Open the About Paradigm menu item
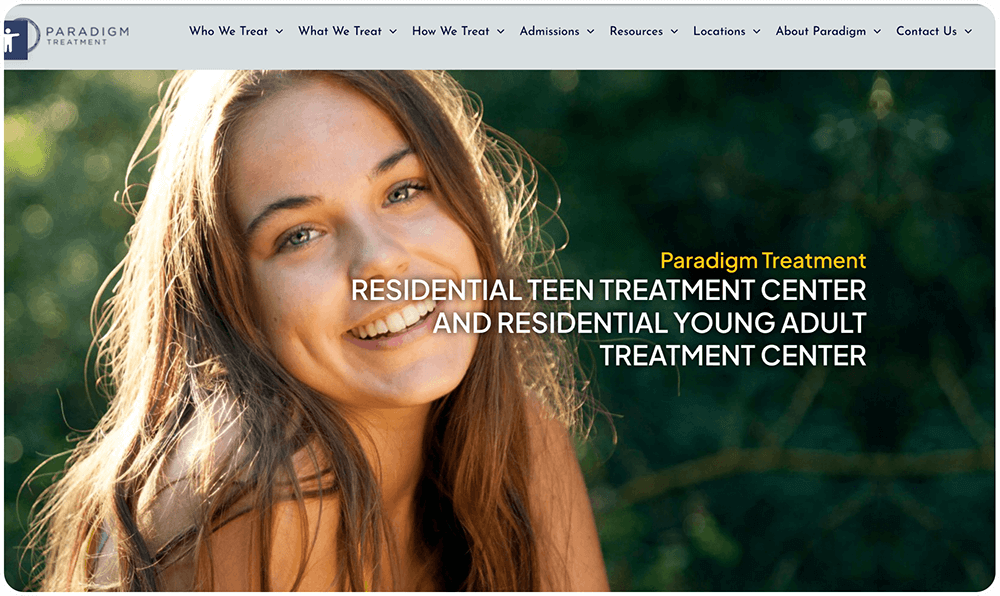The height and width of the screenshot is (596, 1000). tap(820, 31)
